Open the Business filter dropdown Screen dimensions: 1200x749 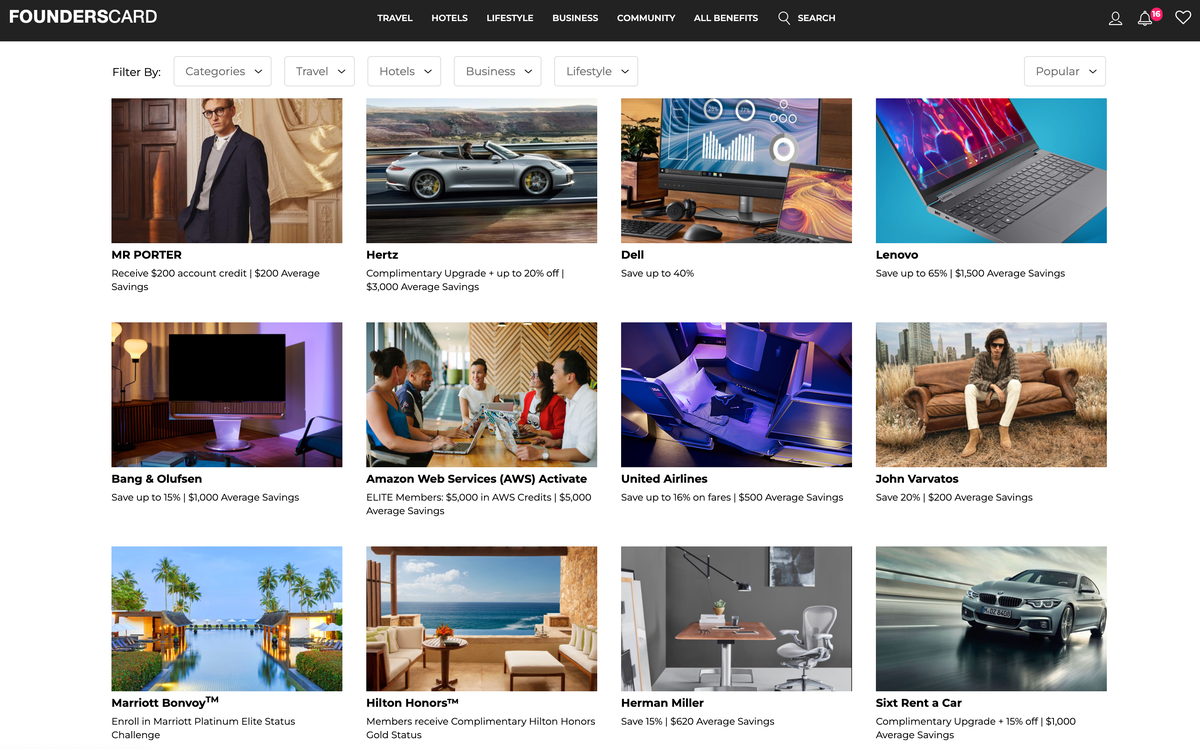pyautogui.click(x=497, y=71)
